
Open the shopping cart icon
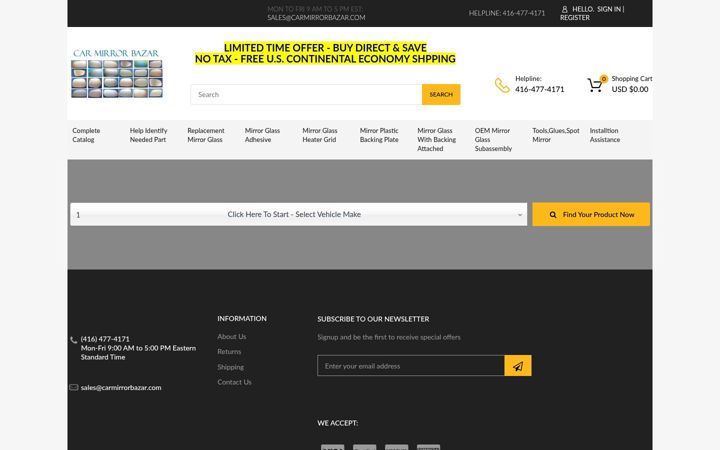[596, 84]
